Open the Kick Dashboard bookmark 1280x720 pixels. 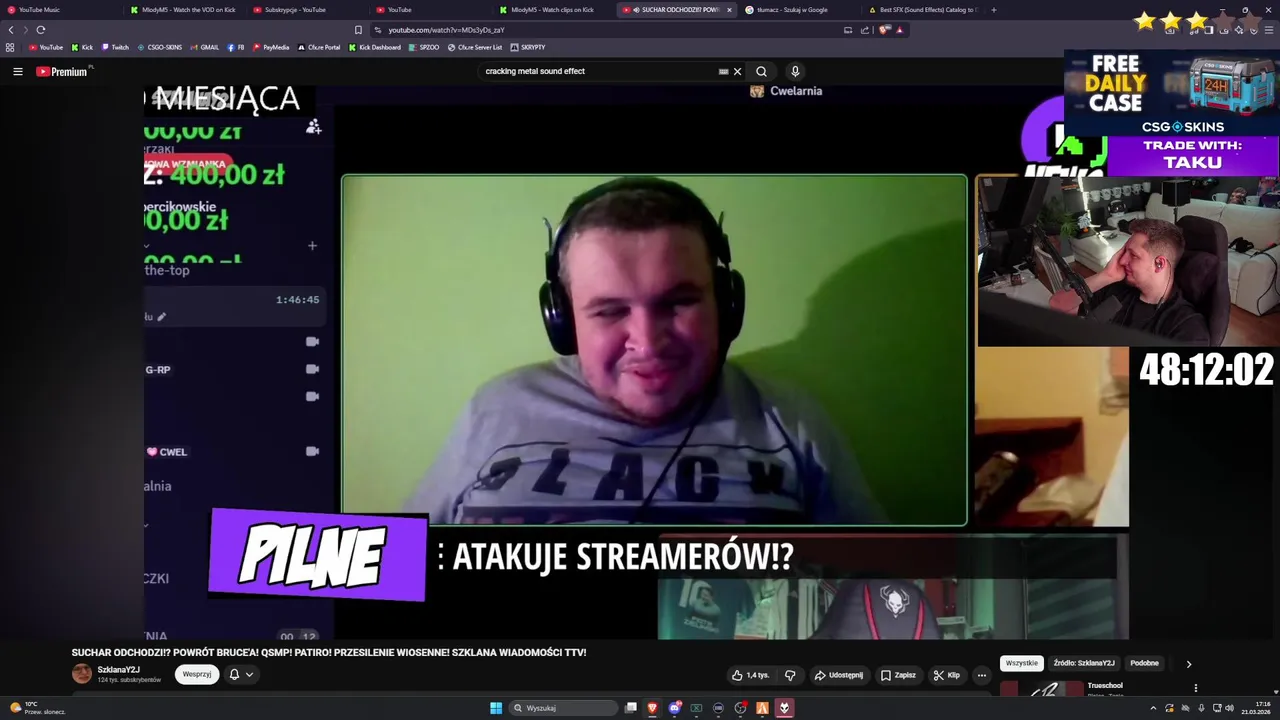tap(375, 47)
